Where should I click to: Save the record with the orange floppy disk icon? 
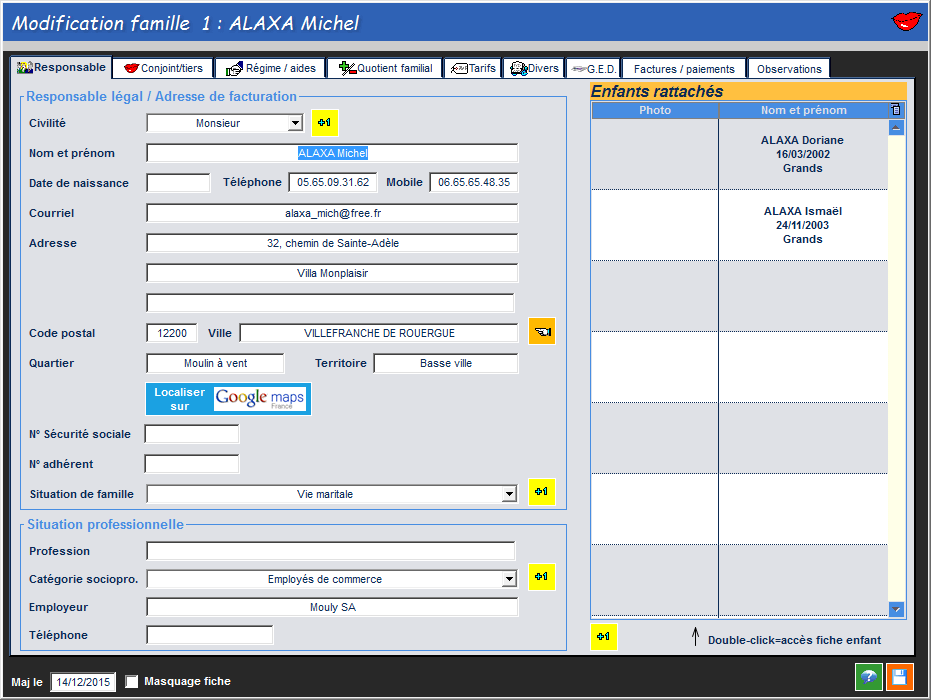[x=899, y=677]
